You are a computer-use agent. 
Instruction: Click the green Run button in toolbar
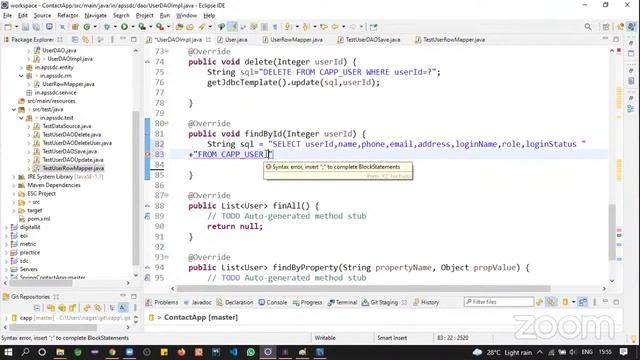pos(124,27)
